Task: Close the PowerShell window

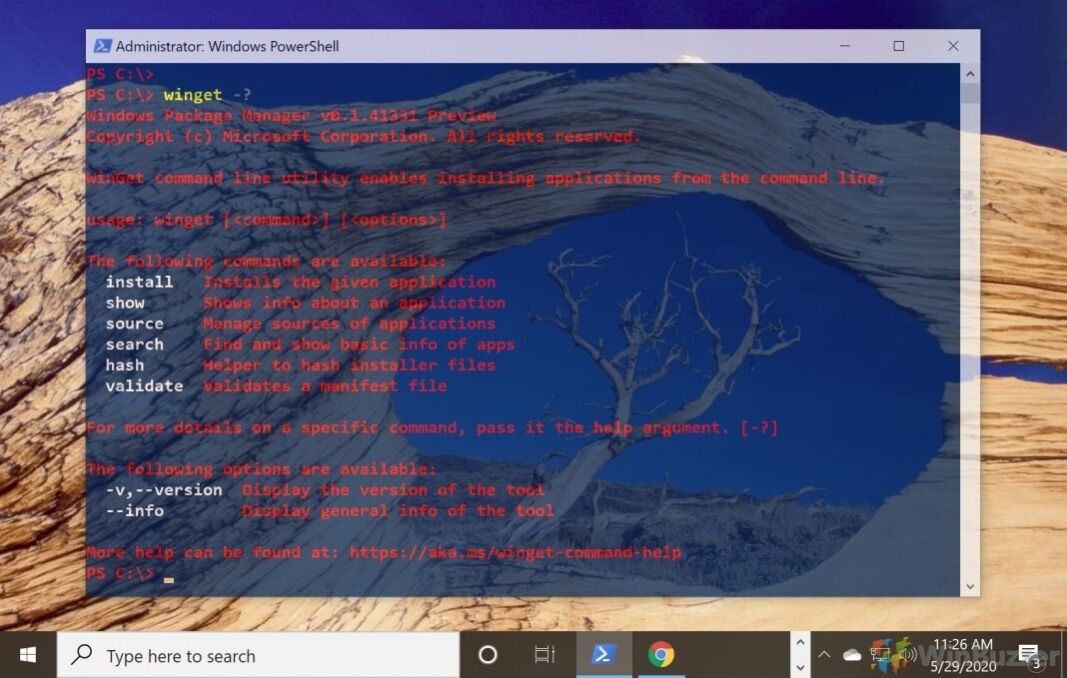Action: (953, 46)
